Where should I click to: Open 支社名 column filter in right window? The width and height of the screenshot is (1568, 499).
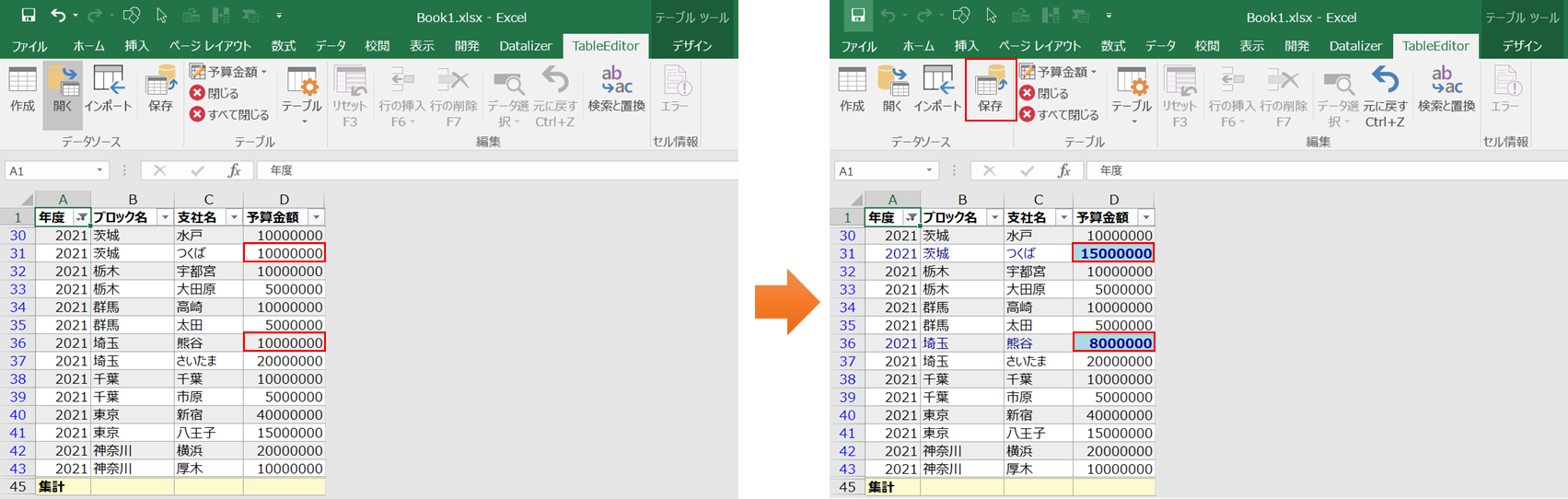click(x=1063, y=217)
